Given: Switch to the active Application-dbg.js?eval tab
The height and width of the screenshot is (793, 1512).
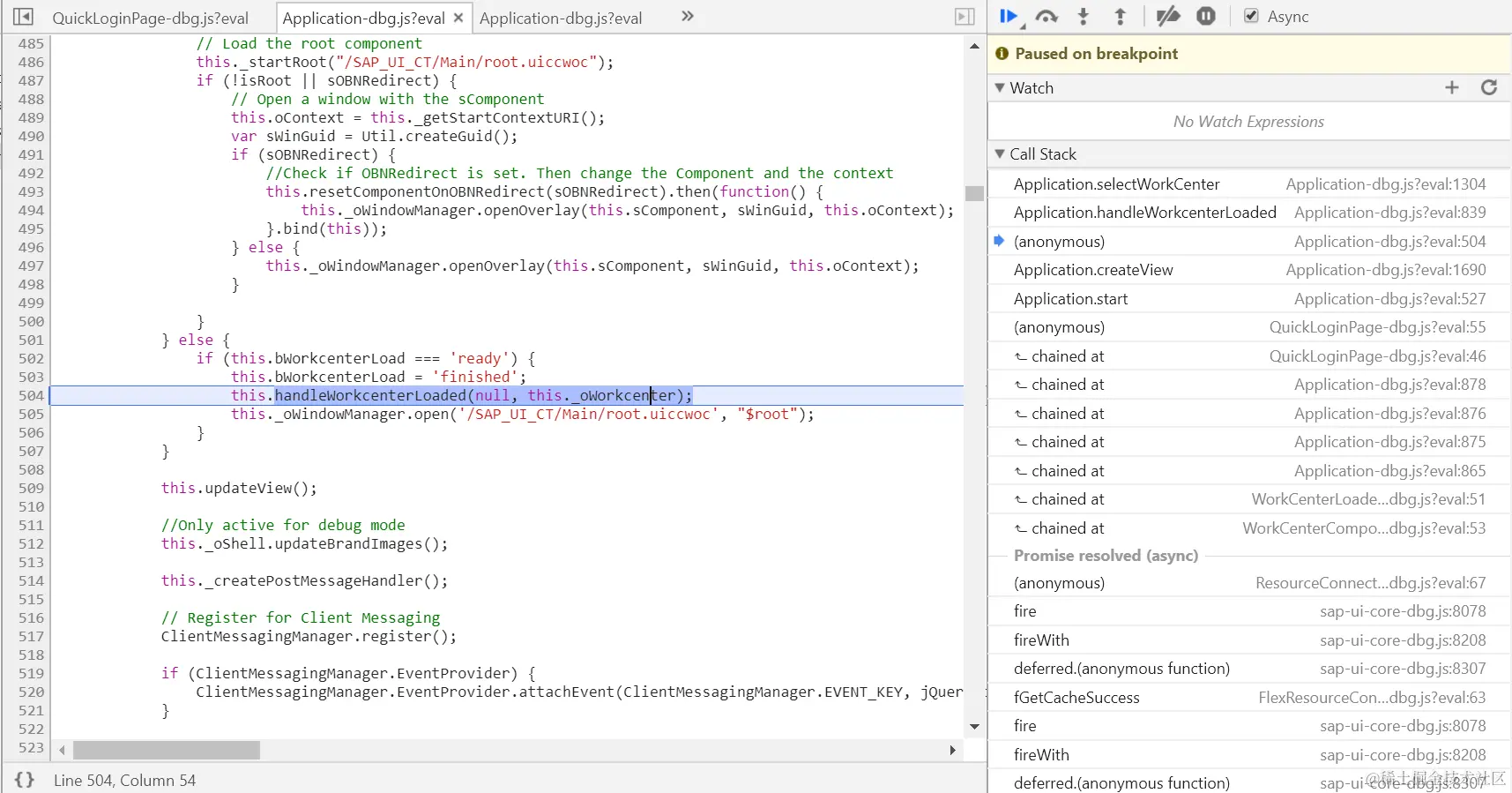Looking at the screenshot, I should [363, 18].
